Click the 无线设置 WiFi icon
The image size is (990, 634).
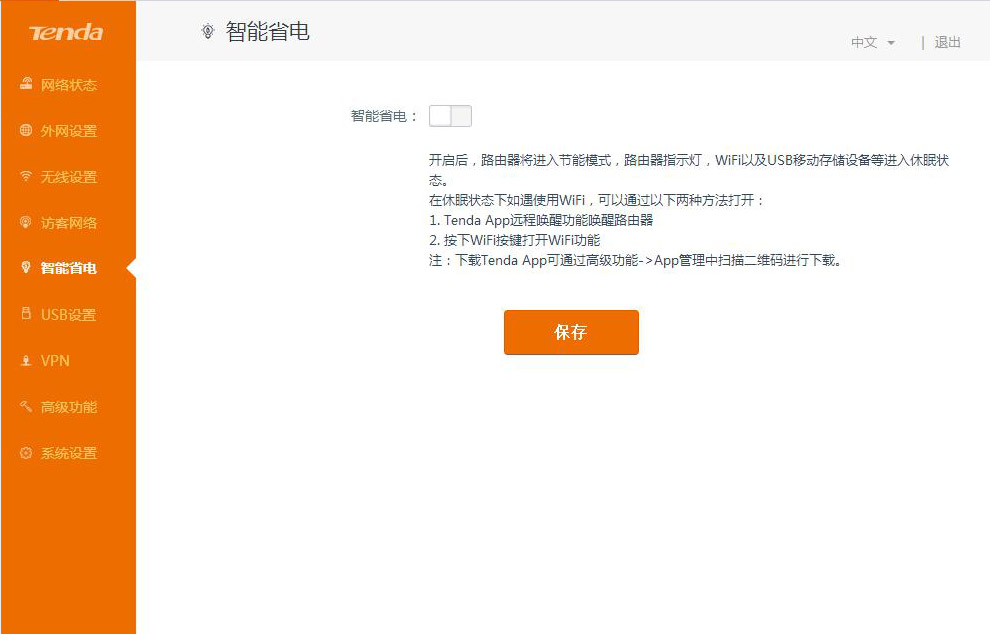[x=26, y=176]
